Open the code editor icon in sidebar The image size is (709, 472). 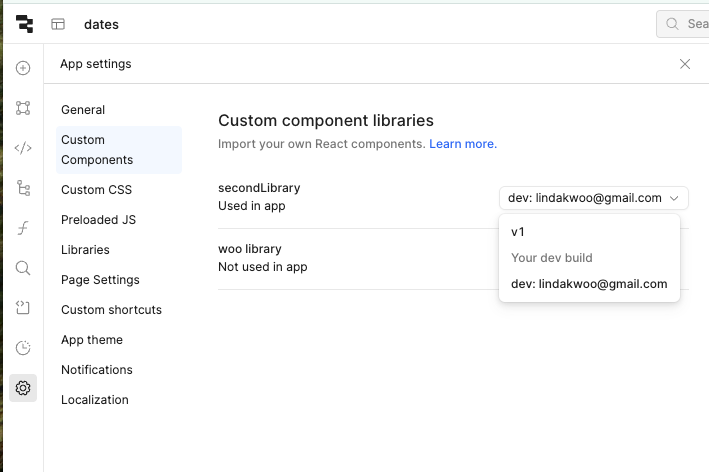tap(23, 148)
